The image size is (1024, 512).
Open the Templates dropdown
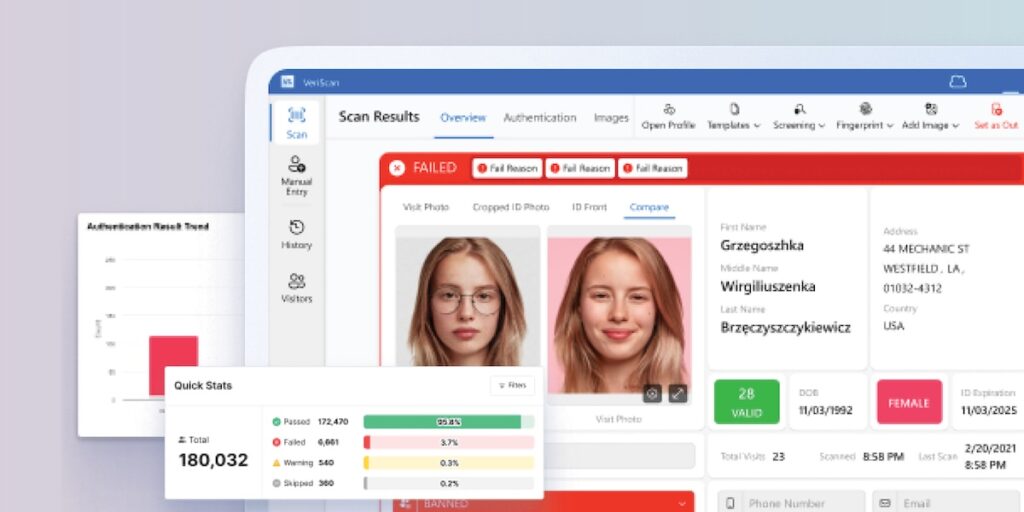point(734,117)
